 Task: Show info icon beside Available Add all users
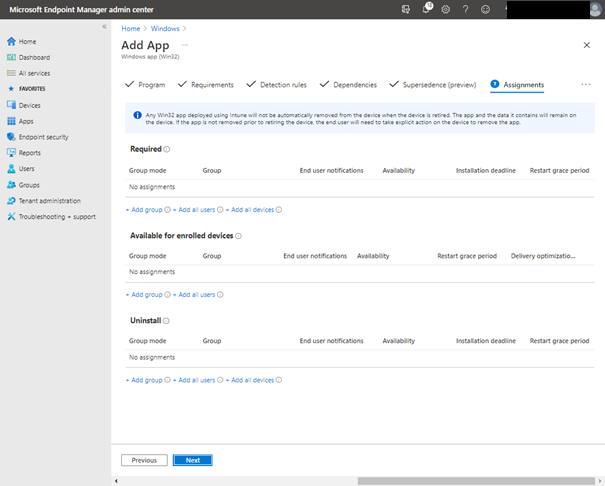[220, 295]
